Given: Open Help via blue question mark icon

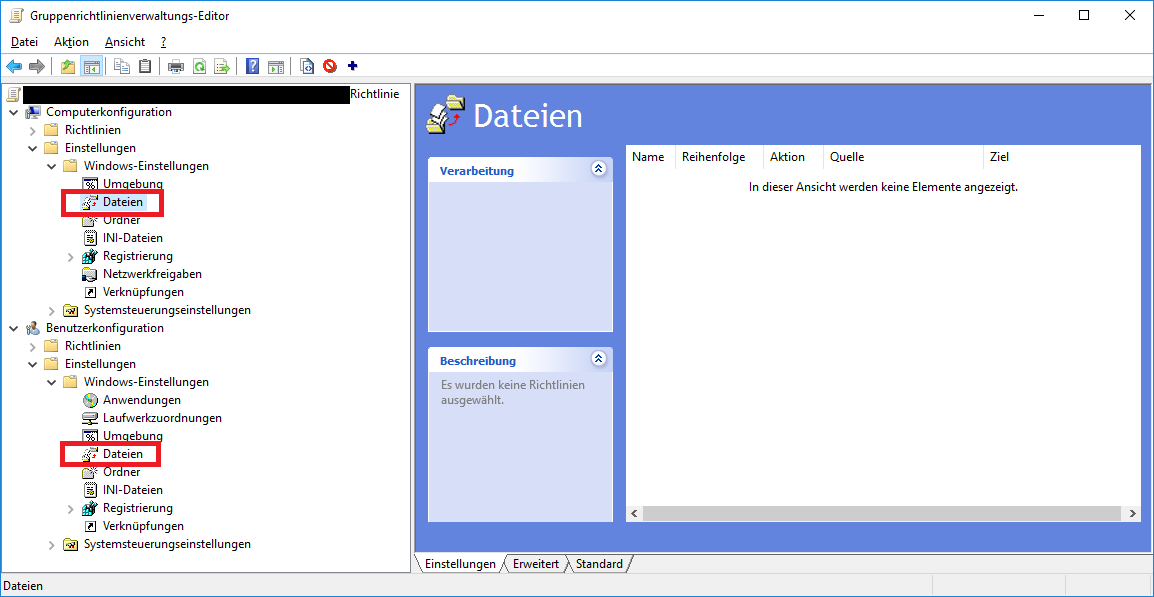Looking at the screenshot, I should [252, 67].
